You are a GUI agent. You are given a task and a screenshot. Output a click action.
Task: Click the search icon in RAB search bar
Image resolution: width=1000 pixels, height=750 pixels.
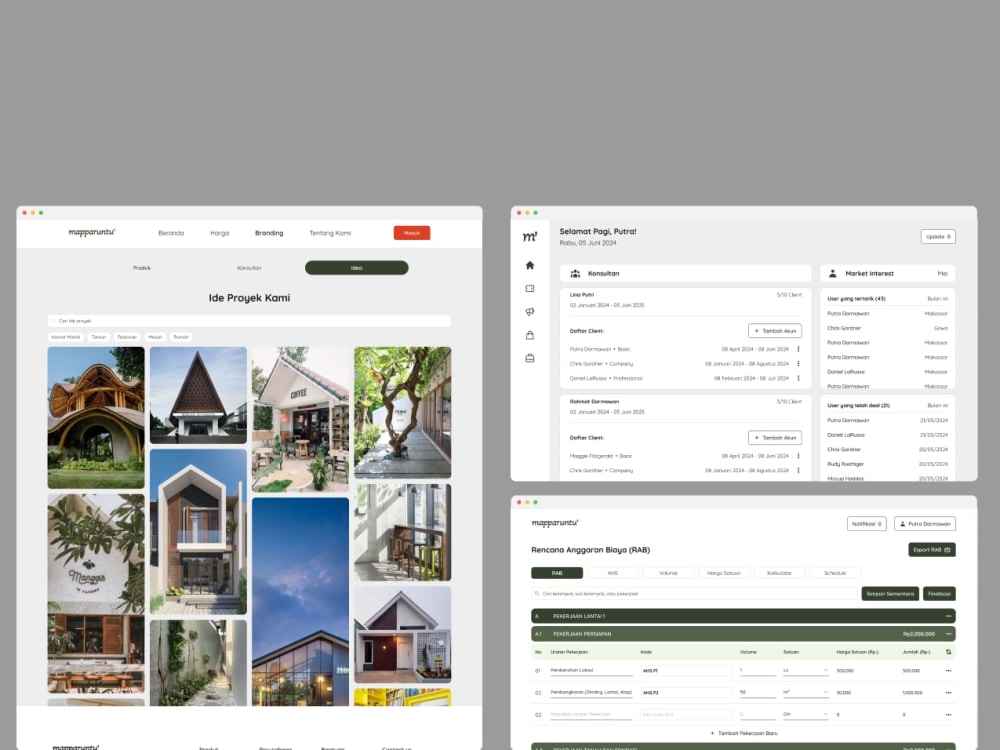538,594
